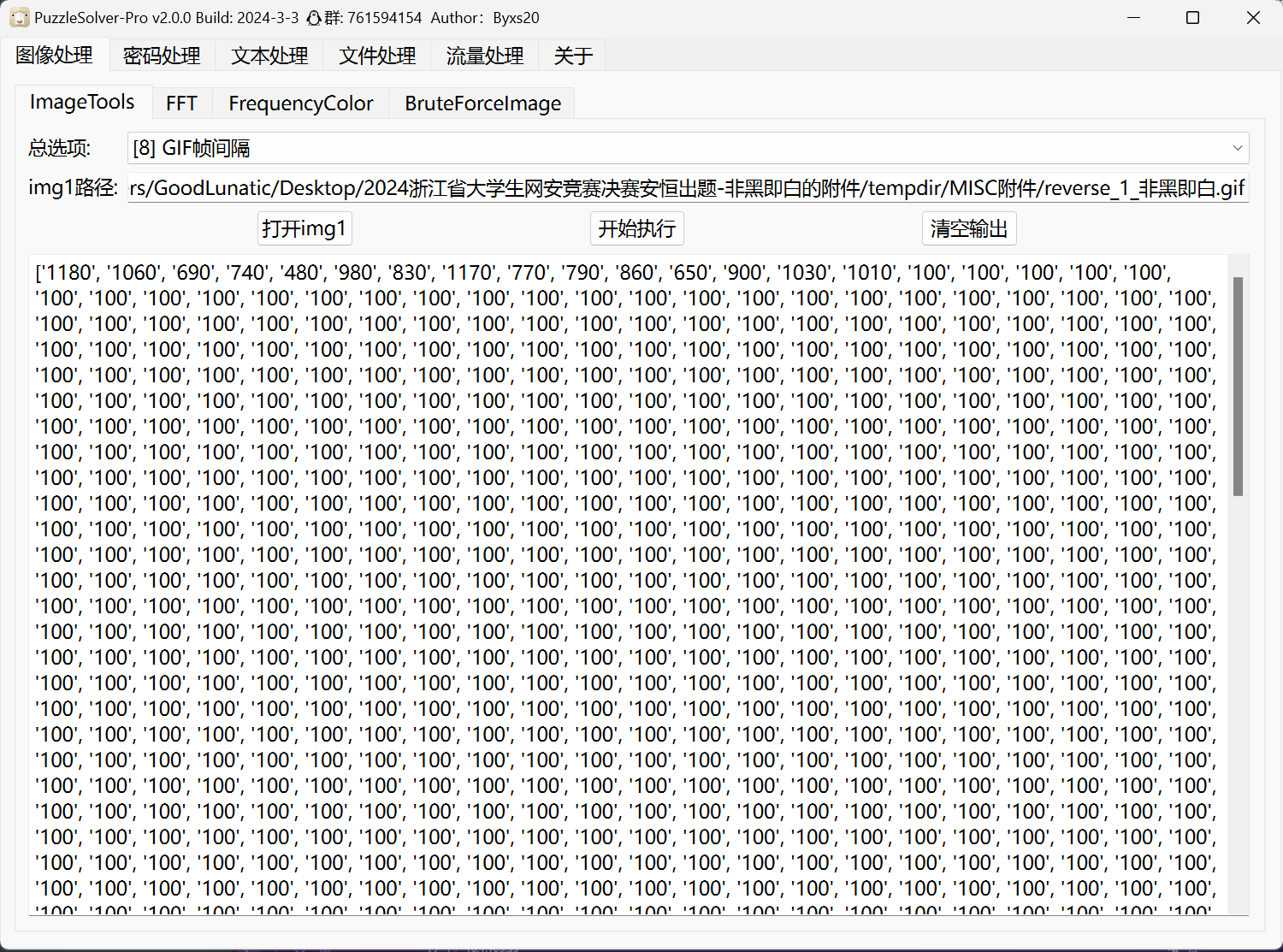This screenshot has height=952, width=1283.
Task: Click the 开始执行 button
Action: pyautogui.click(x=637, y=228)
